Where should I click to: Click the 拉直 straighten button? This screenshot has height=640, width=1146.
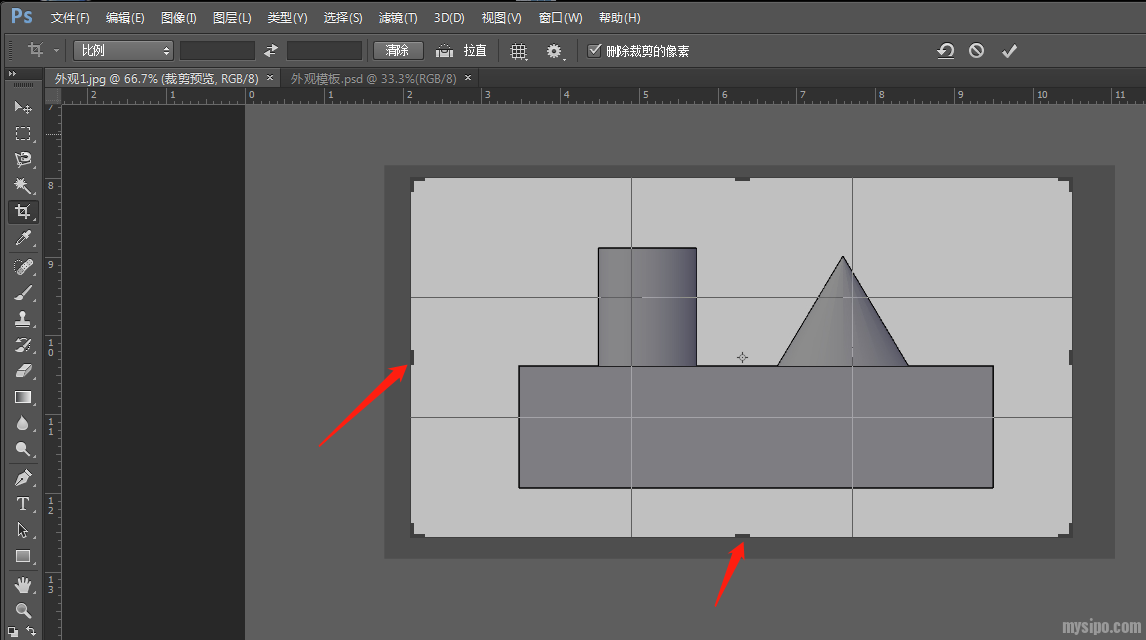(462, 51)
